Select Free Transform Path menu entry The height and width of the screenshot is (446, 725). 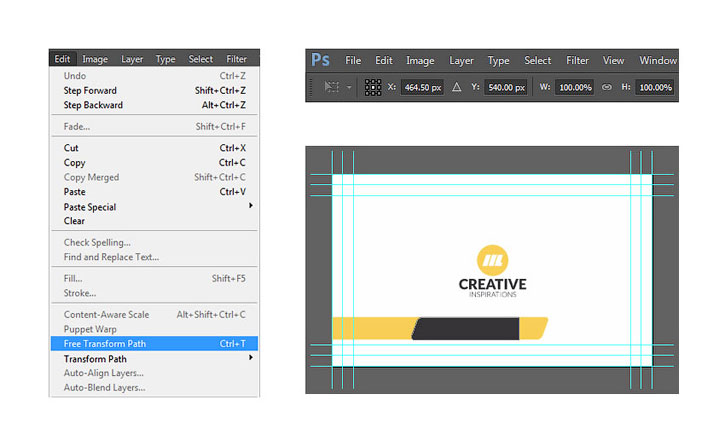coord(154,343)
